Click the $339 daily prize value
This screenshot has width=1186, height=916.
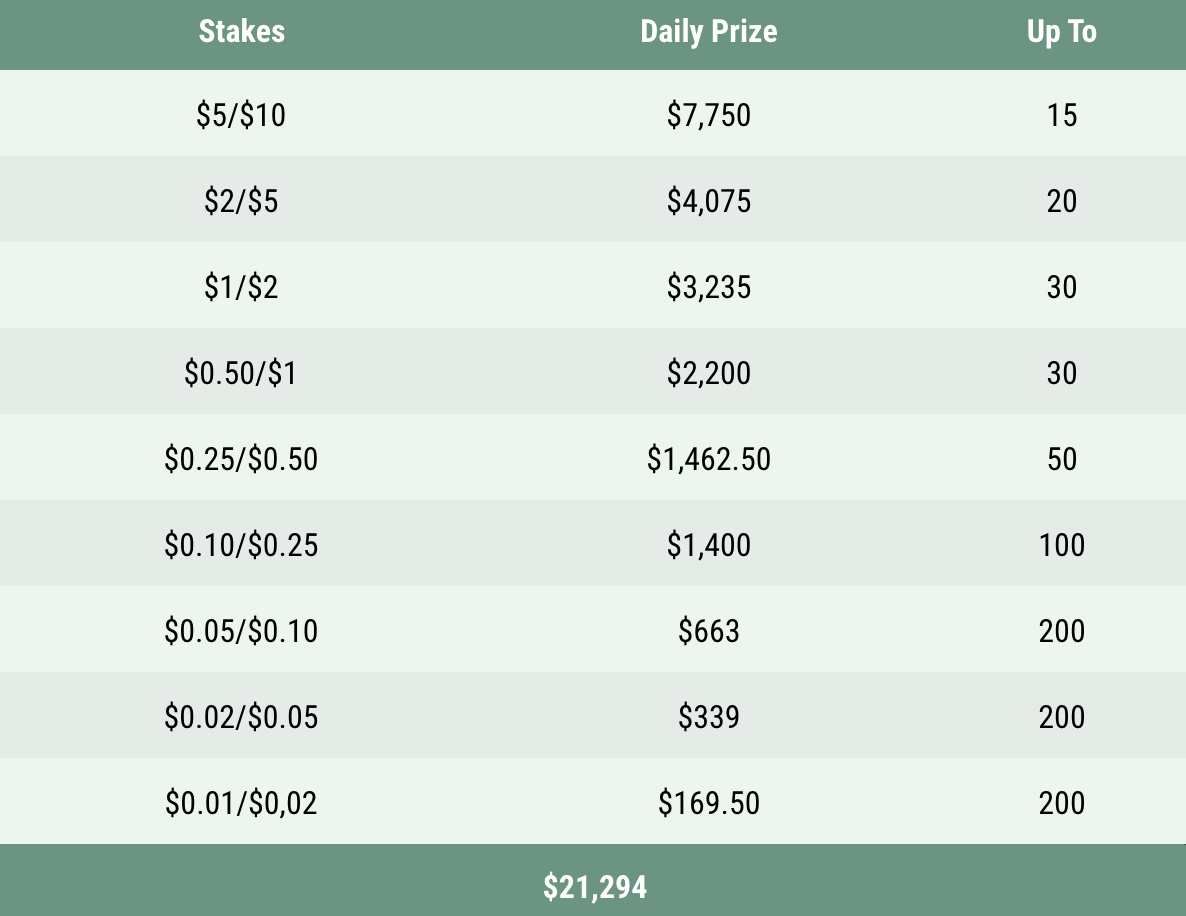tap(708, 718)
